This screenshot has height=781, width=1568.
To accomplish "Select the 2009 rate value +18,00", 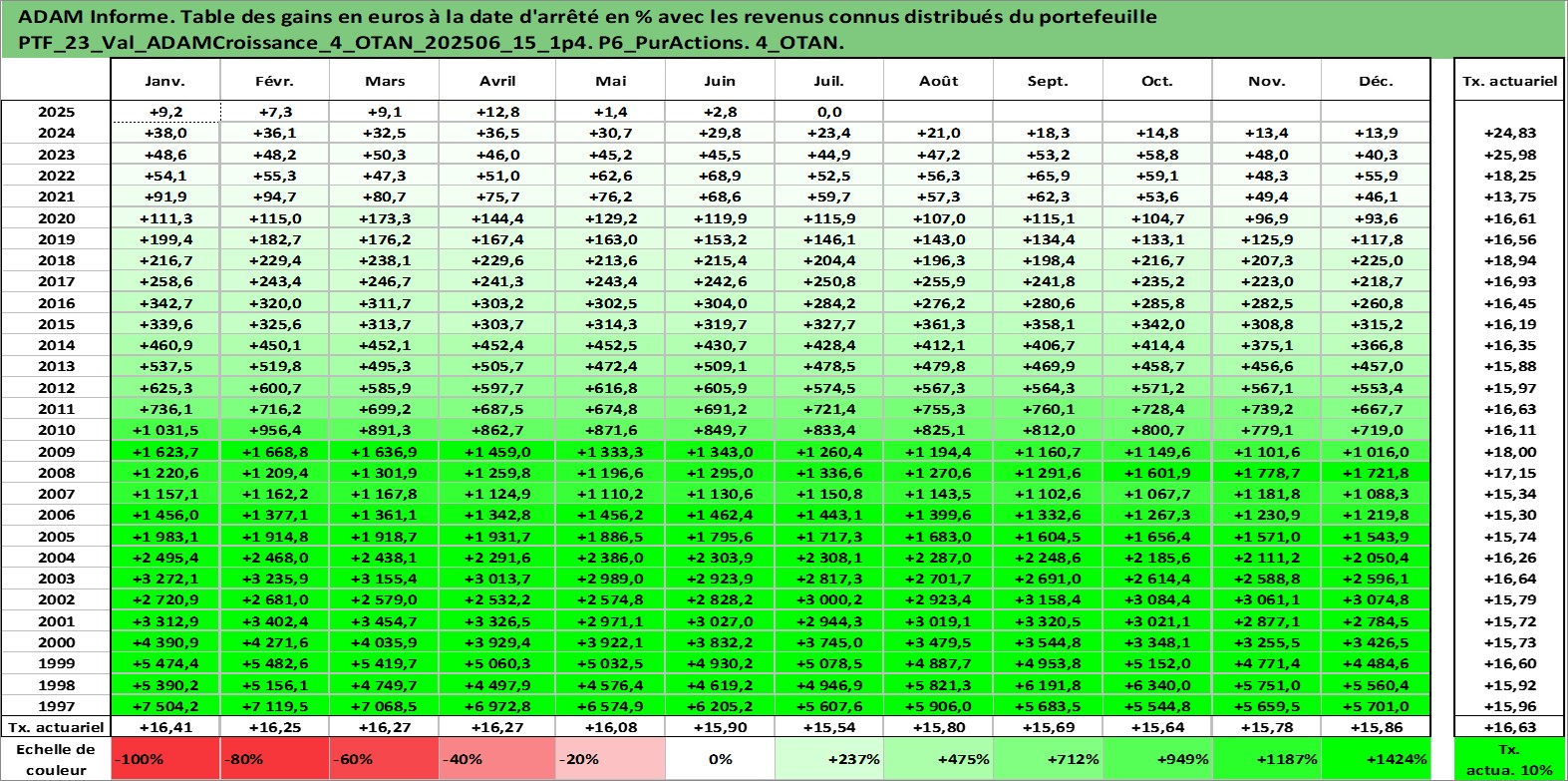I will click(x=1509, y=452).
